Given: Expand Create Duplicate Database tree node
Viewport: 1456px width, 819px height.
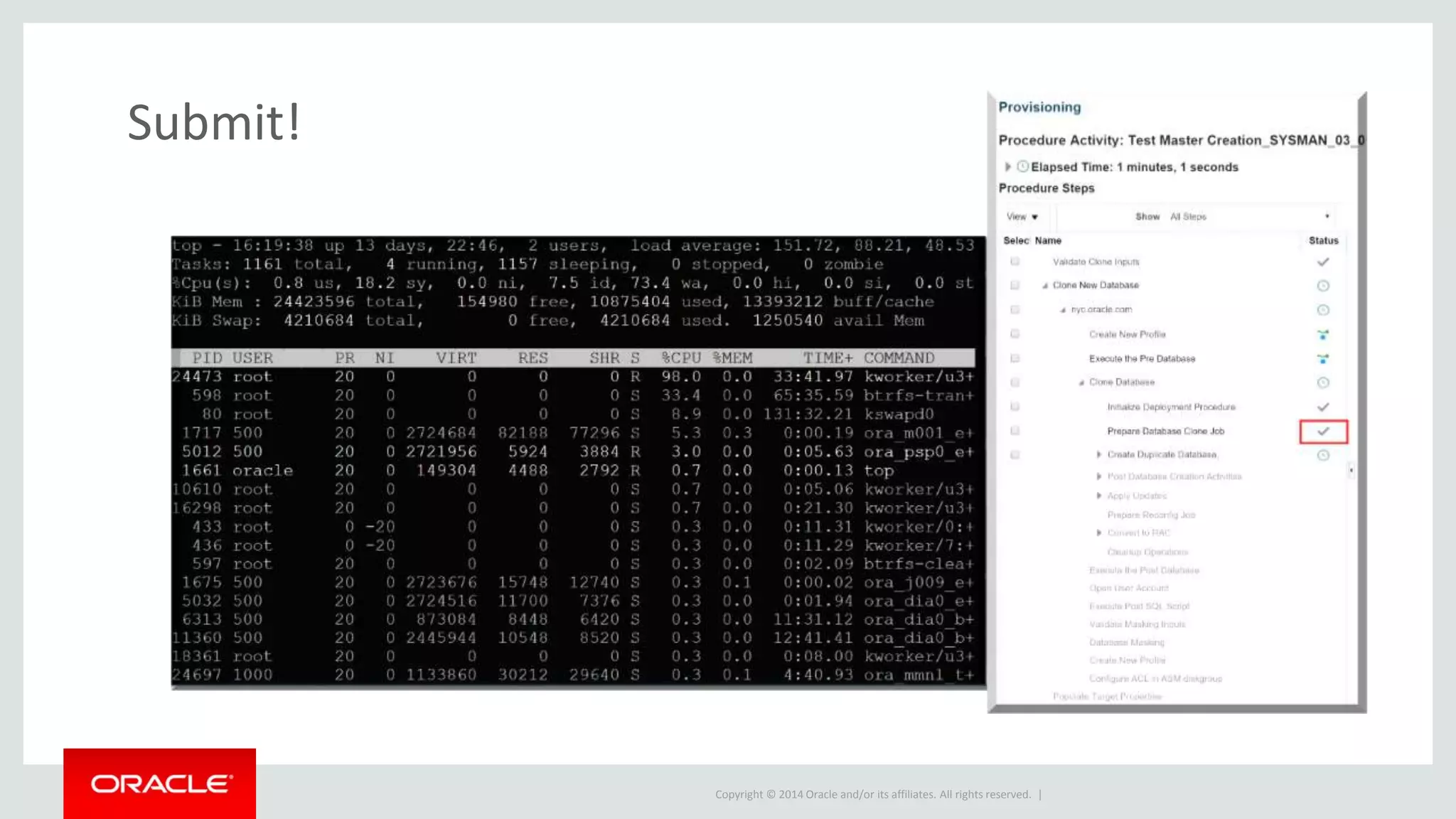Looking at the screenshot, I should 1098,454.
